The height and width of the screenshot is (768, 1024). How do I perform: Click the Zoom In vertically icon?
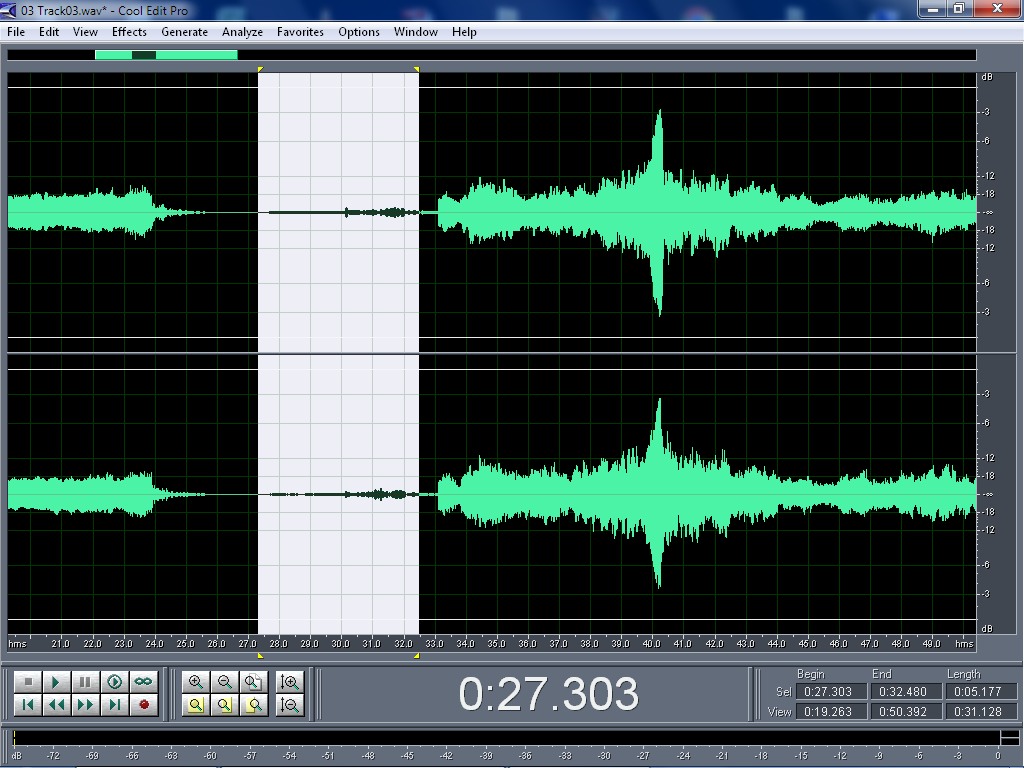coord(289,682)
